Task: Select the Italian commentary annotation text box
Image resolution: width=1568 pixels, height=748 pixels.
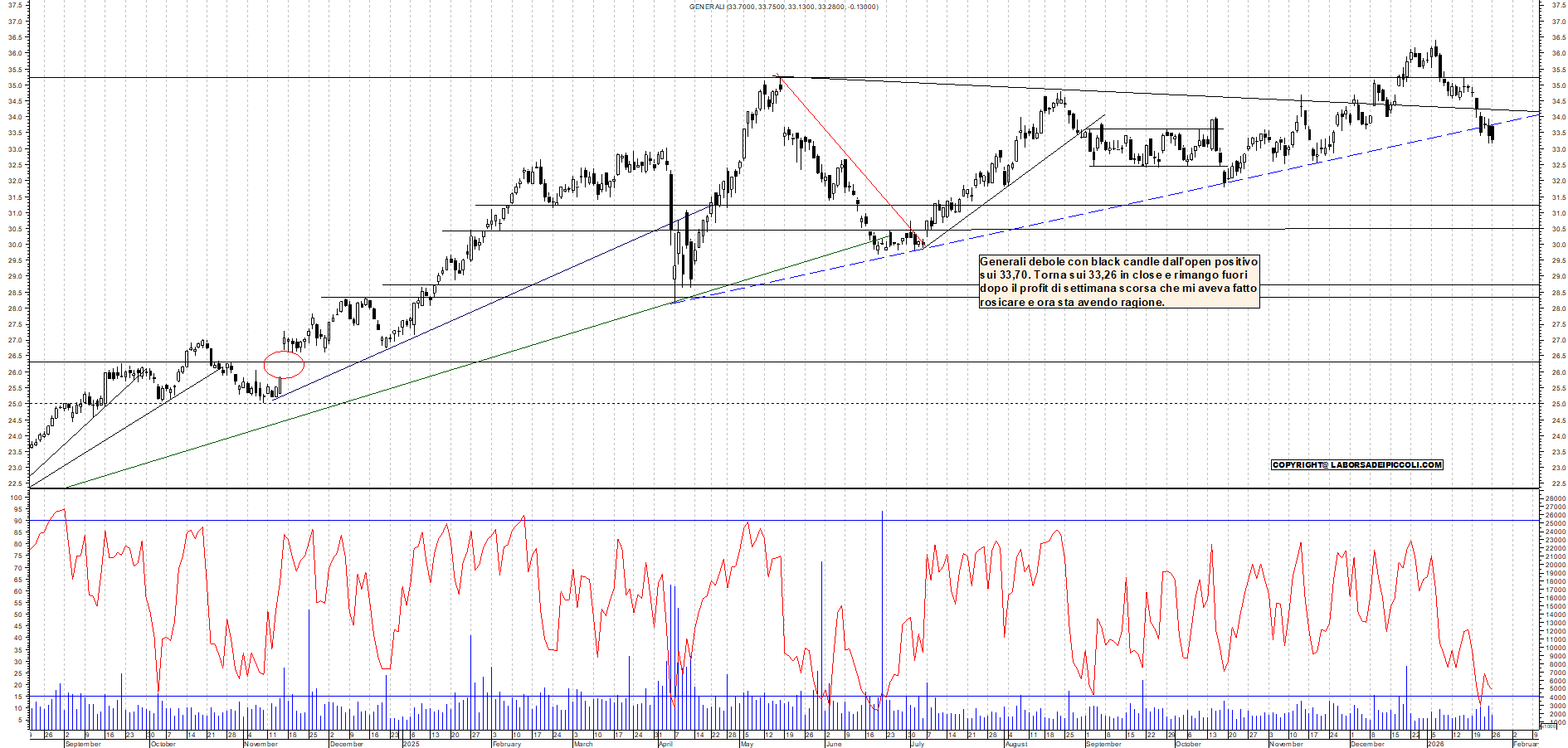Action: tap(1118, 282)
